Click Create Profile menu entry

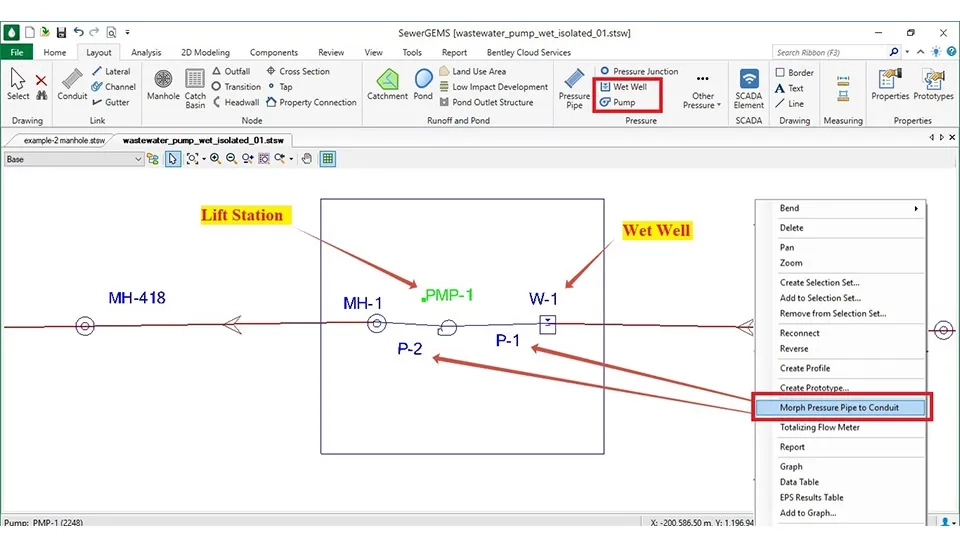point(804,368)
